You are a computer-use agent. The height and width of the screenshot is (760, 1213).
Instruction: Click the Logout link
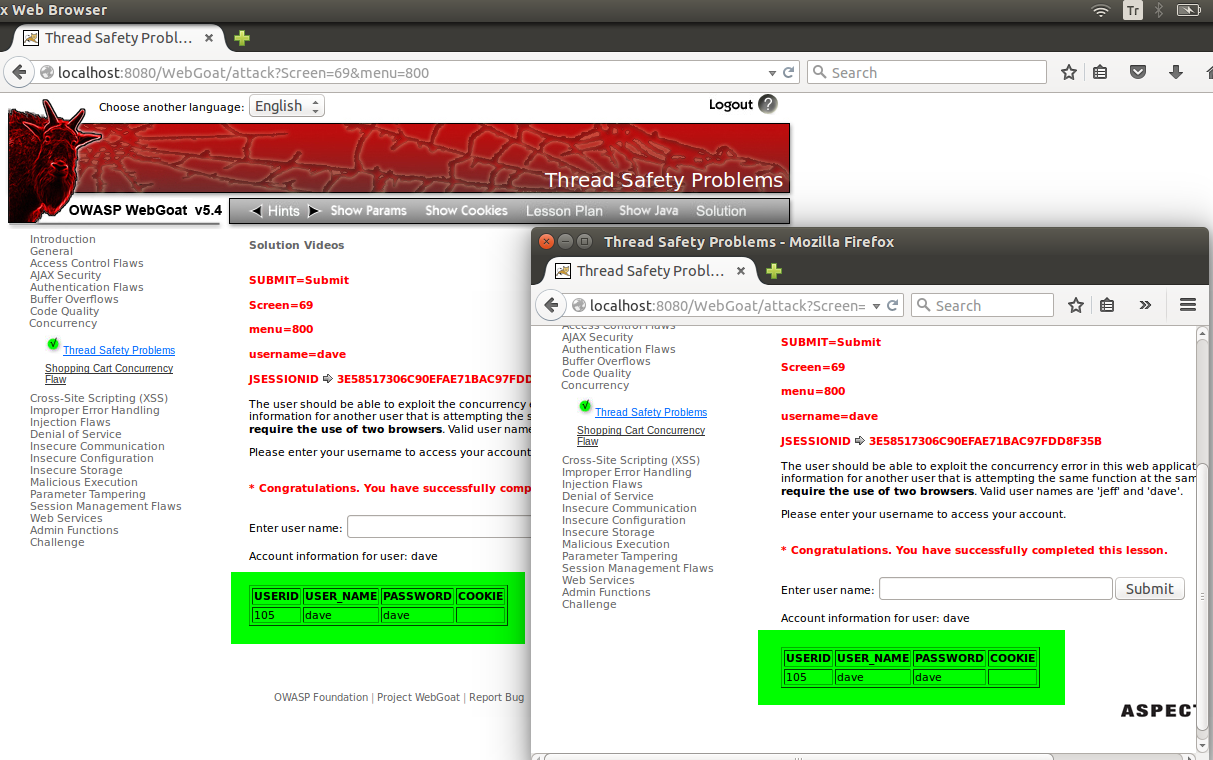731,105
